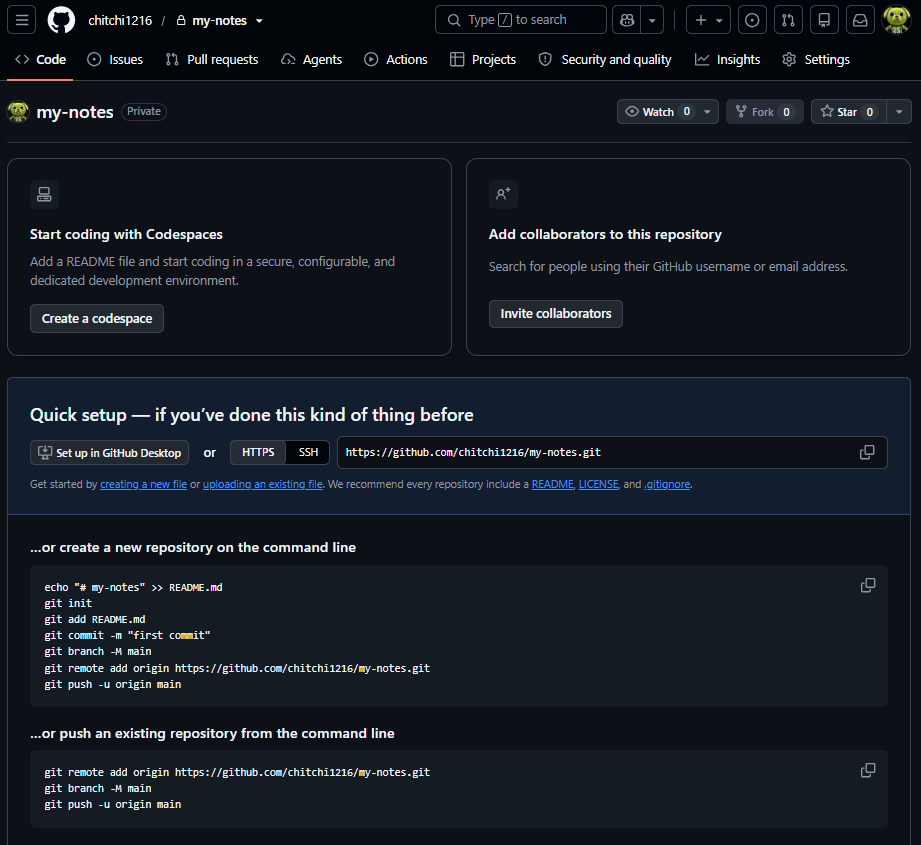Open the Actions tab
Screen dimensions: 921x845
pyautogui.click(x=396, y=59)
